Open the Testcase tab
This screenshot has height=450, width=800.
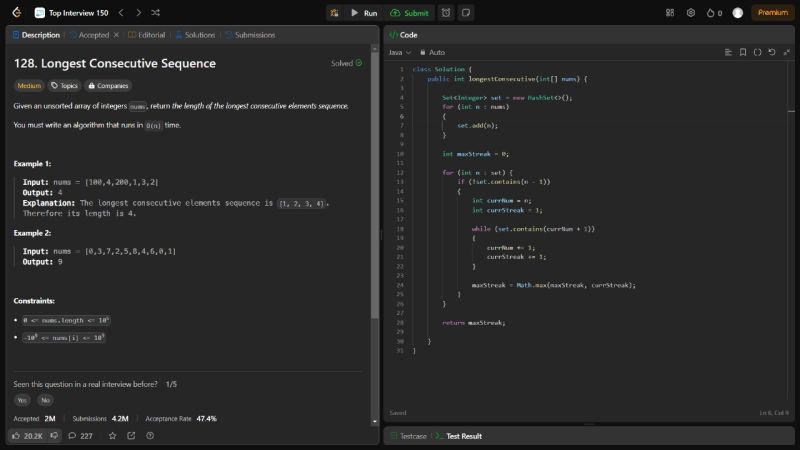[408, 436]
